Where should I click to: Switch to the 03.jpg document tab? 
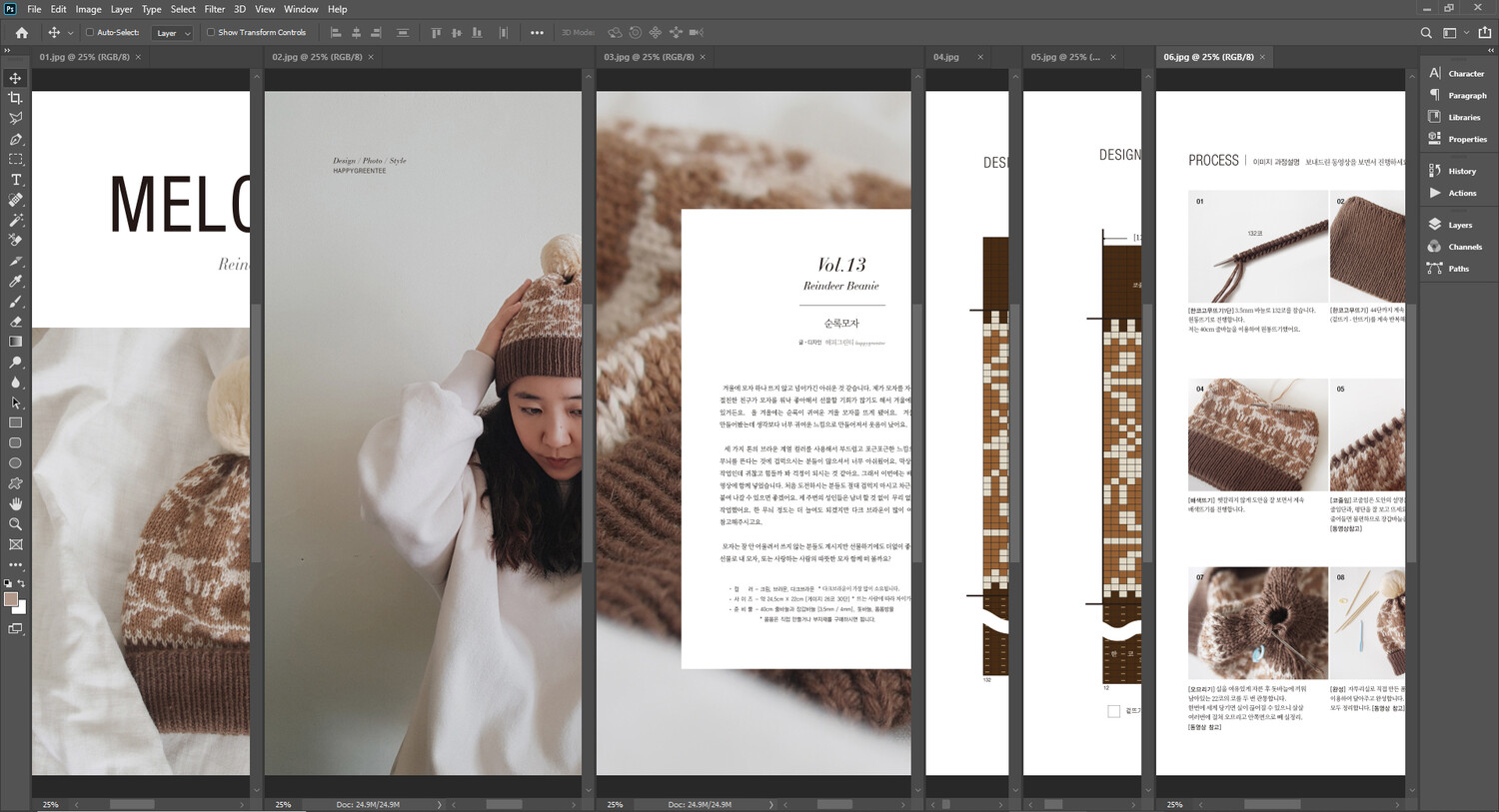point(648,57)
